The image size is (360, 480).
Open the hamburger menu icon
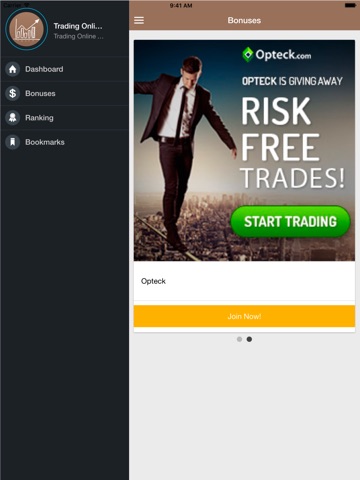[139, 20]
